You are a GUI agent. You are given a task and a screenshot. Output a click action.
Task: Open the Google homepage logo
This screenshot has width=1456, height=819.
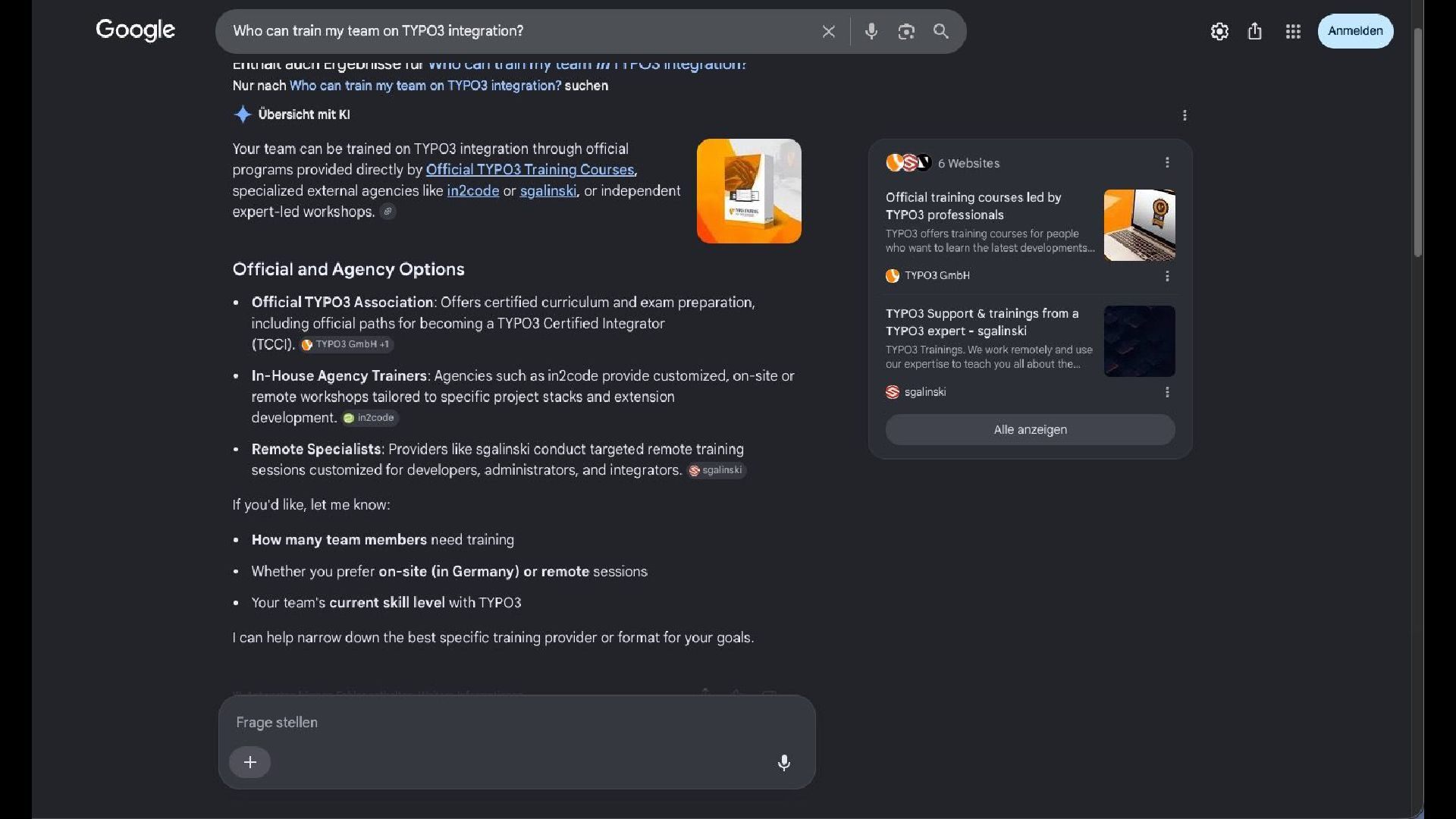tap(136, 30)
